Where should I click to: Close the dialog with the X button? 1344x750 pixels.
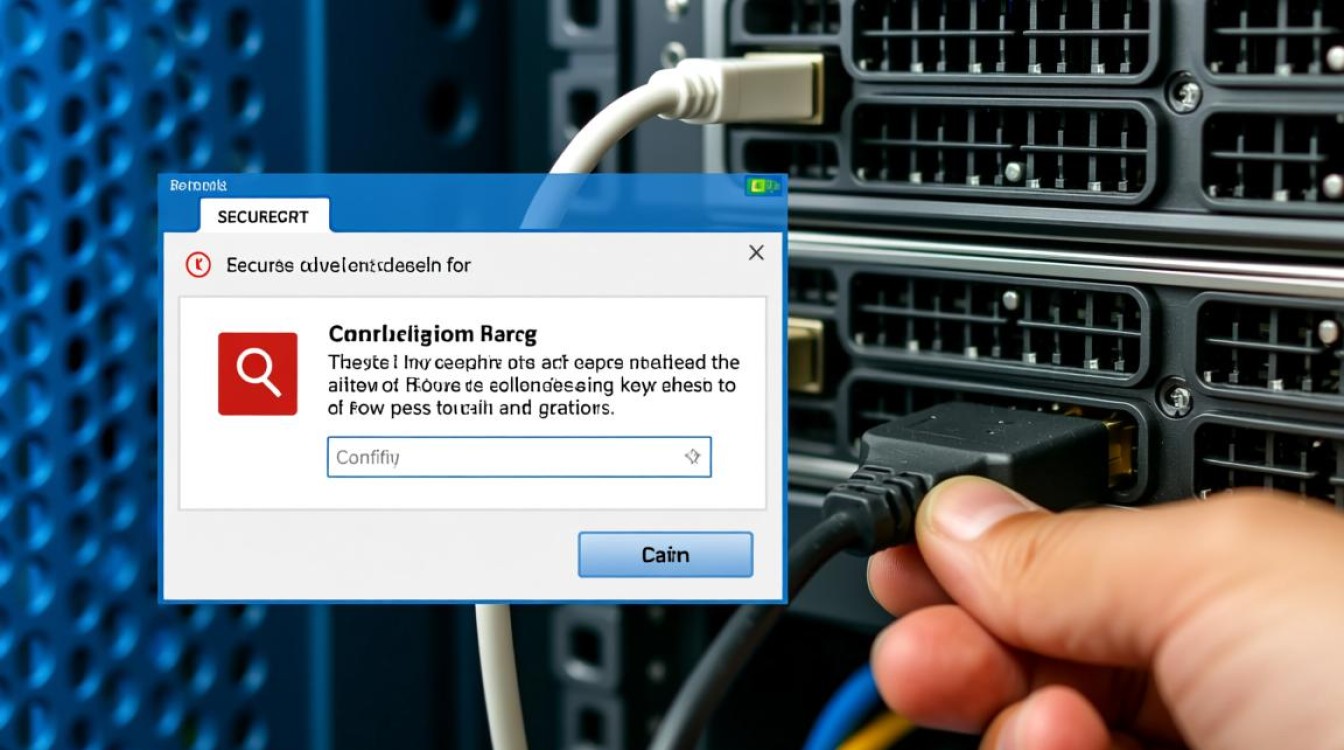click(x=756, y=253)
